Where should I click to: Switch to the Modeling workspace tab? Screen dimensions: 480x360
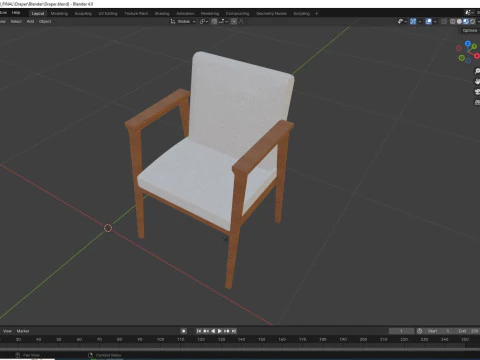tap(59, 14)
